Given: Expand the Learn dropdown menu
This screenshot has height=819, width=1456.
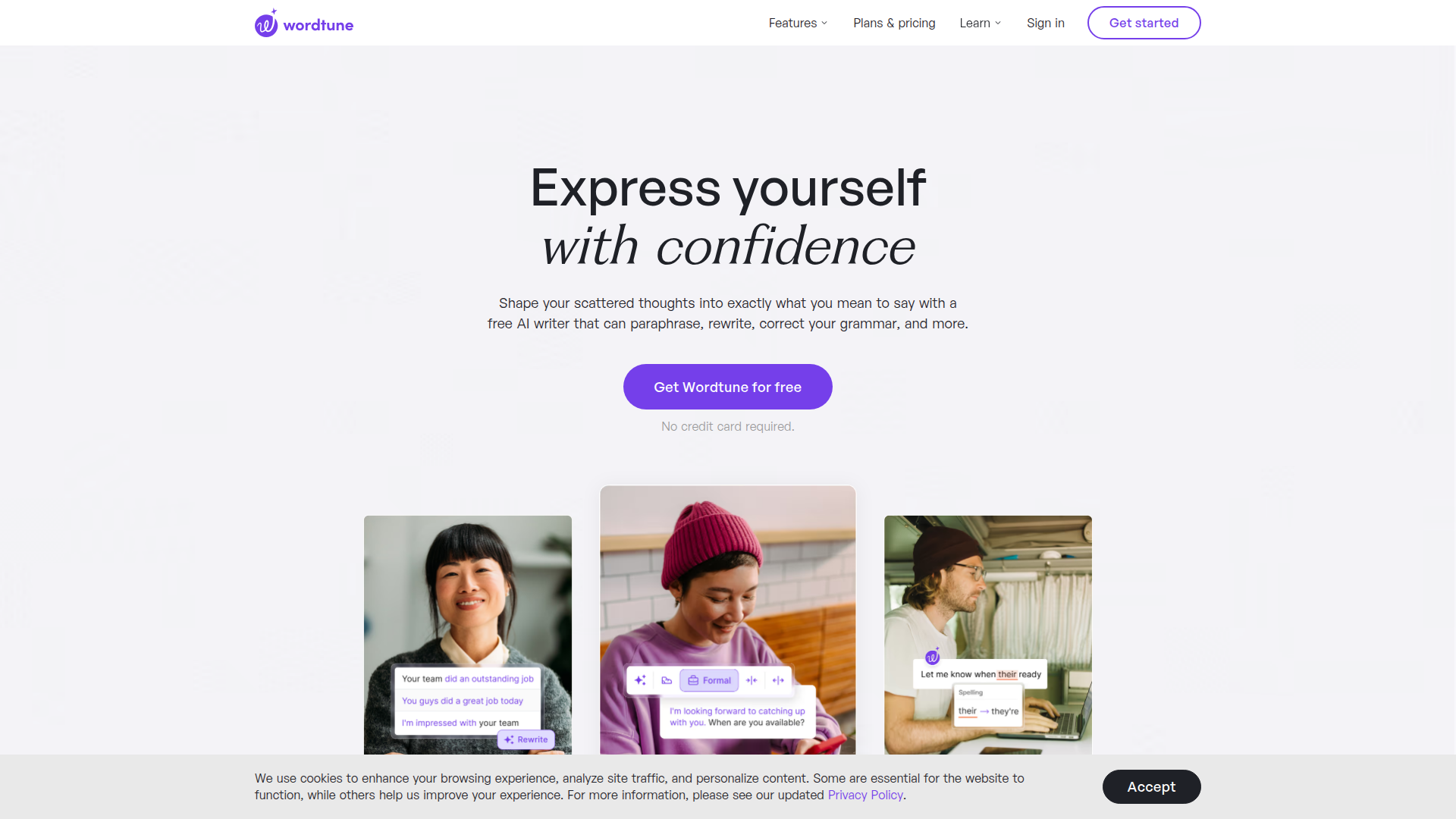Looking at the screenshot, I should (x=980, y=23).
